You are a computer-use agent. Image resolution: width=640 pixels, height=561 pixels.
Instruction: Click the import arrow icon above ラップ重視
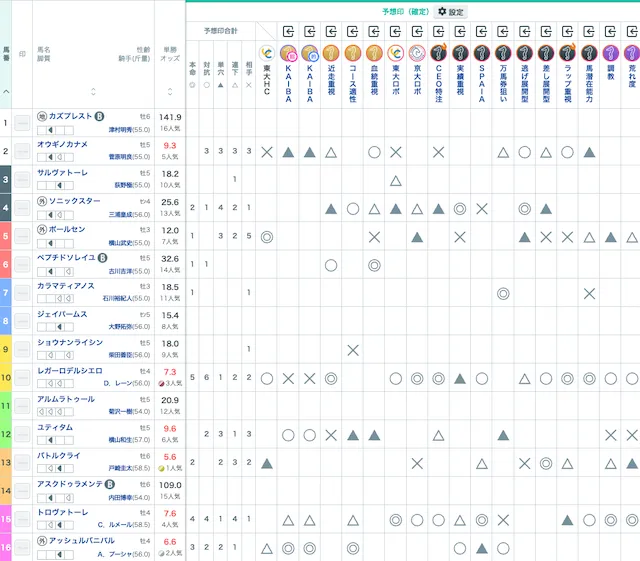click(x=567, y=31)
